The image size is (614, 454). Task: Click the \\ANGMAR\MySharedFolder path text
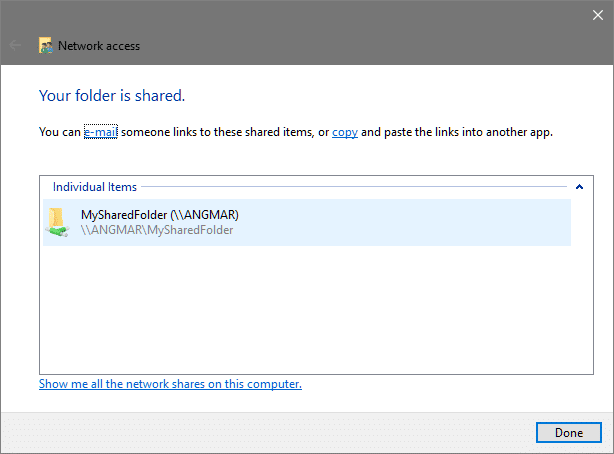point(157,230)
